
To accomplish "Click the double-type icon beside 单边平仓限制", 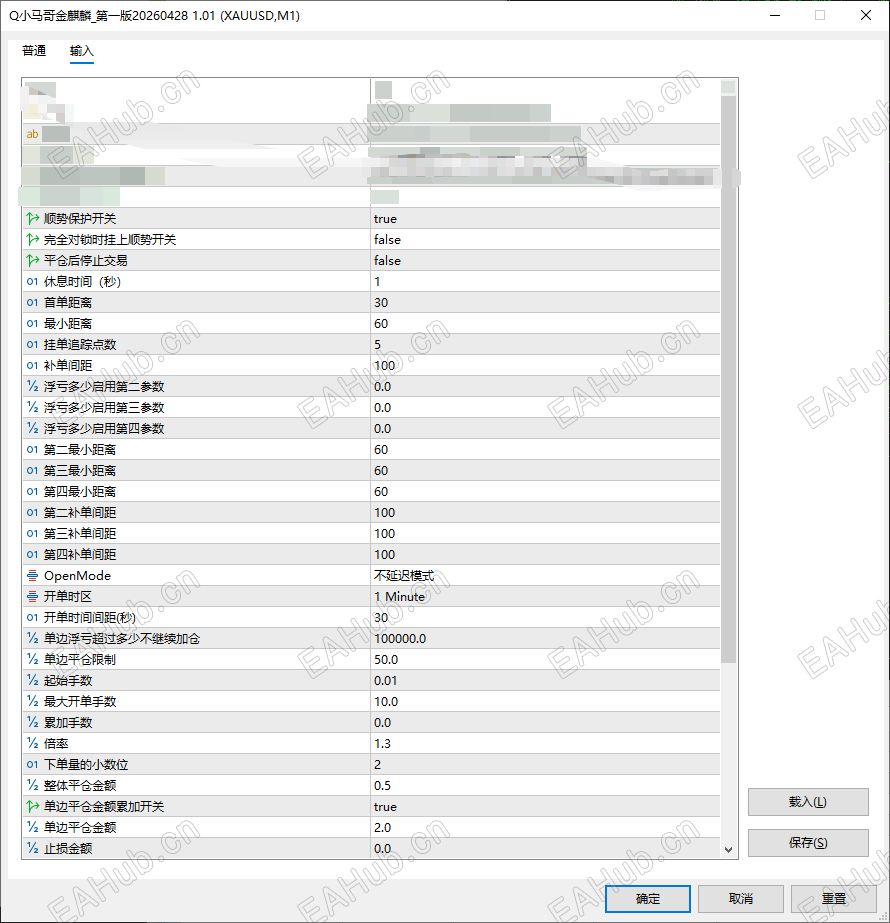I will point(32,659).
